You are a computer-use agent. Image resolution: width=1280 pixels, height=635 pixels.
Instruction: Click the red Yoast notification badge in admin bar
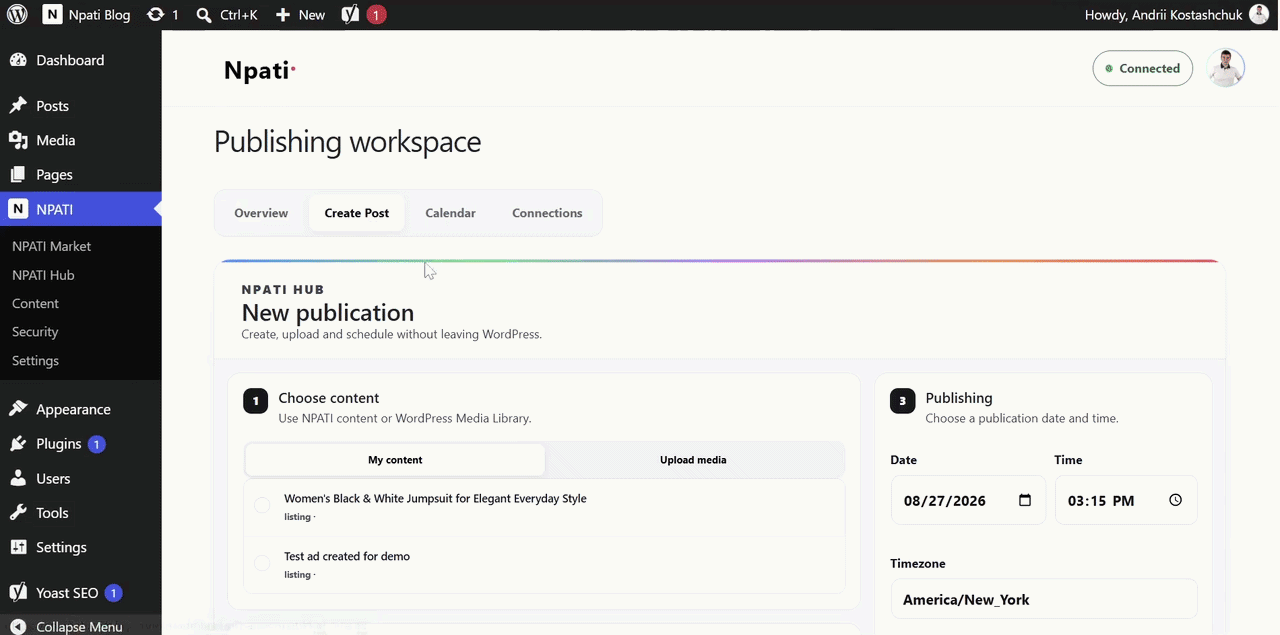click(376, 15)
